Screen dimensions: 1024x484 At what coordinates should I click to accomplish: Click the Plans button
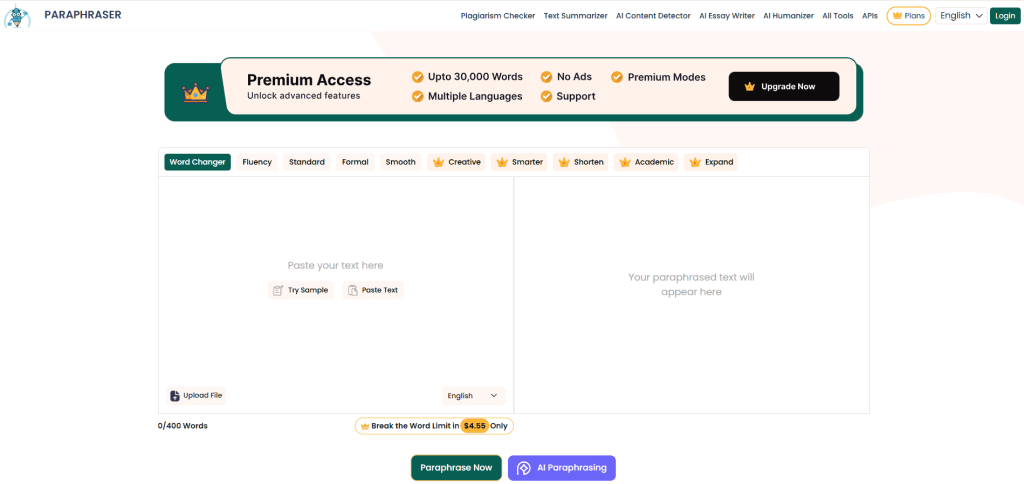click(908, 16)
